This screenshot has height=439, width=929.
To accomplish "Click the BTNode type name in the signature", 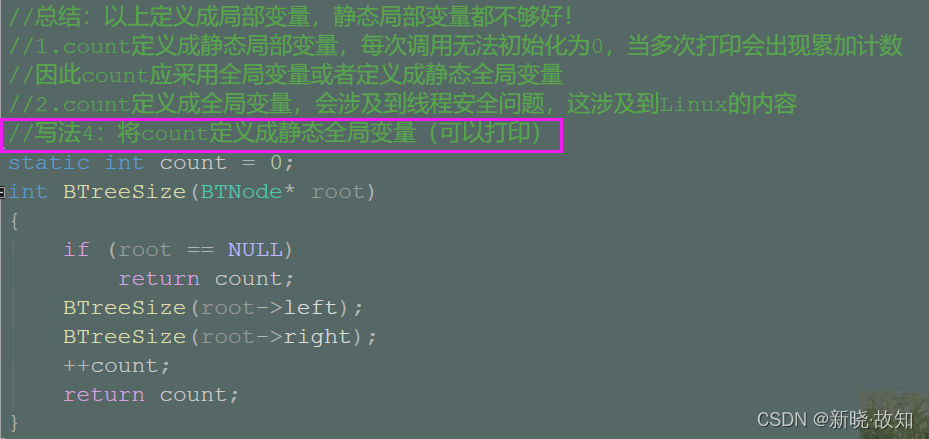I will 241,191.
